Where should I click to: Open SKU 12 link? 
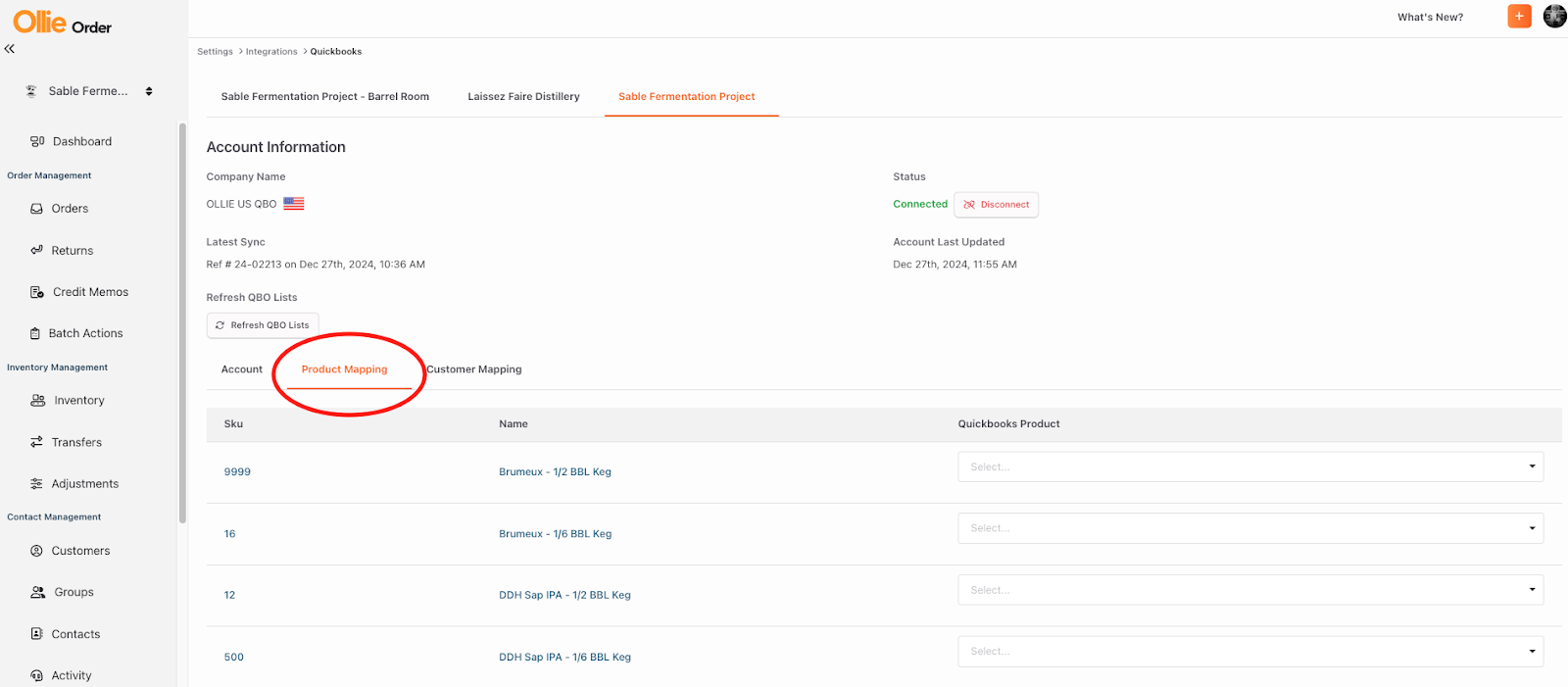[x=229, y=595]
